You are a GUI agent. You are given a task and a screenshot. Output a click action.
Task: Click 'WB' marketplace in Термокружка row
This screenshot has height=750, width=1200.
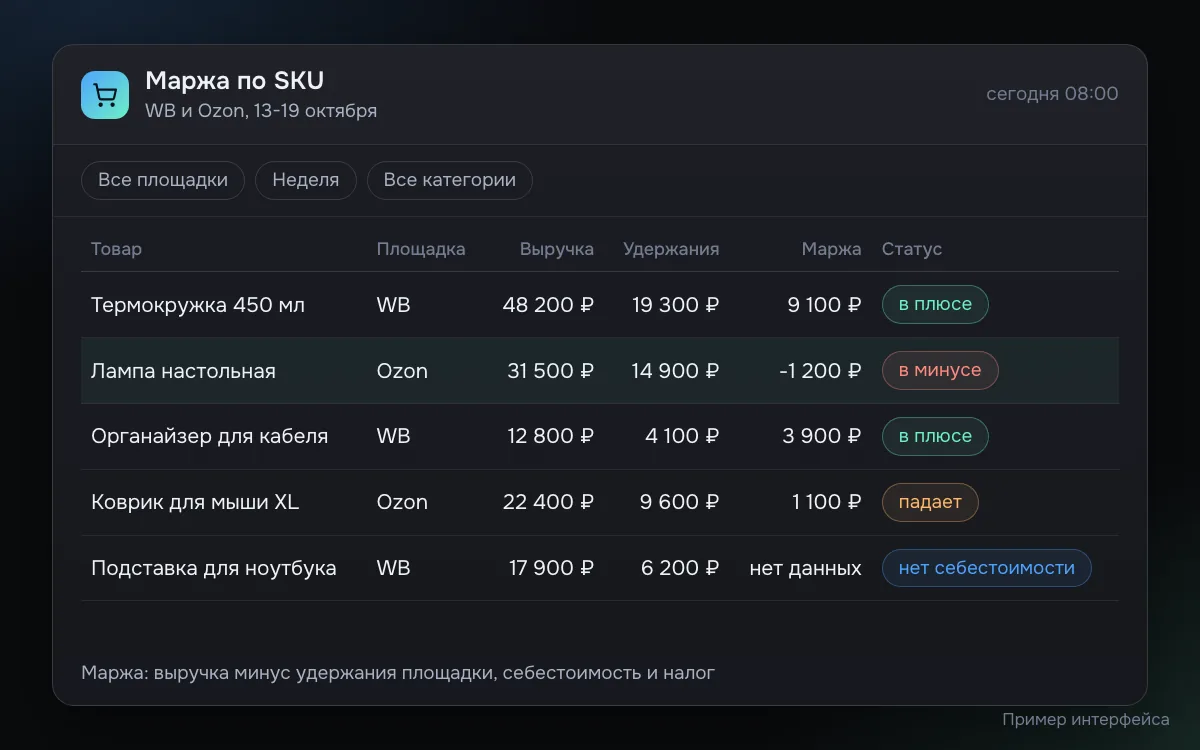394,305
